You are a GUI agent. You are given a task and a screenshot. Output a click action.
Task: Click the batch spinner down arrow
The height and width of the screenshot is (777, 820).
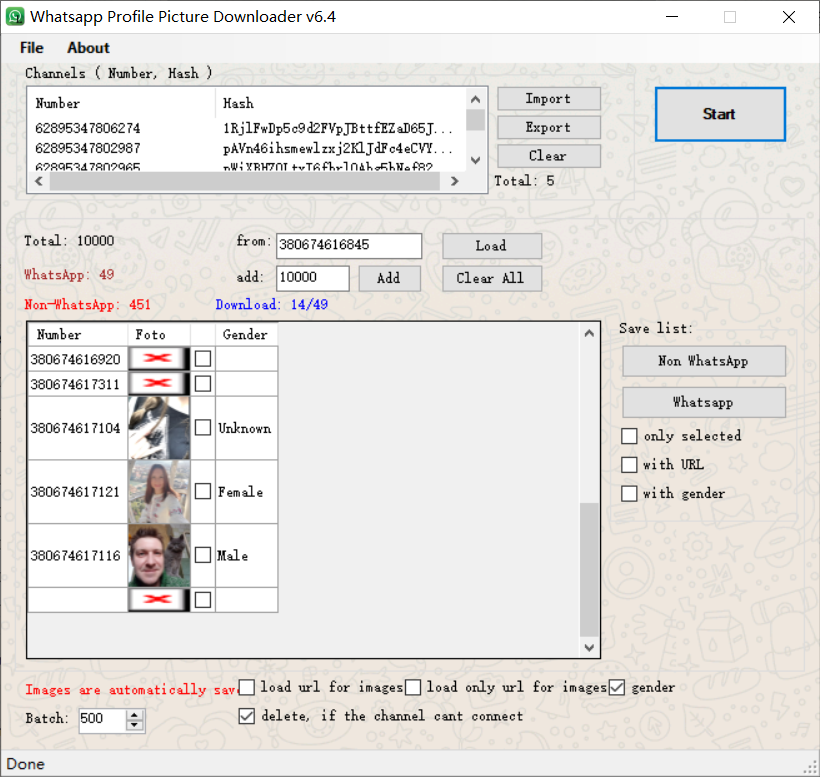(134, 725)
